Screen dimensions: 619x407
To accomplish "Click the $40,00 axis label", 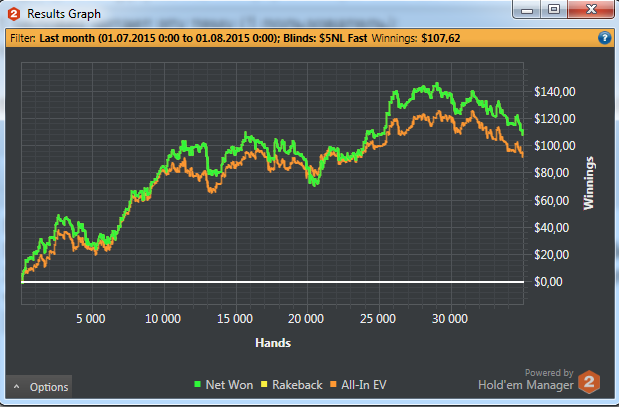I will point(551,227).
